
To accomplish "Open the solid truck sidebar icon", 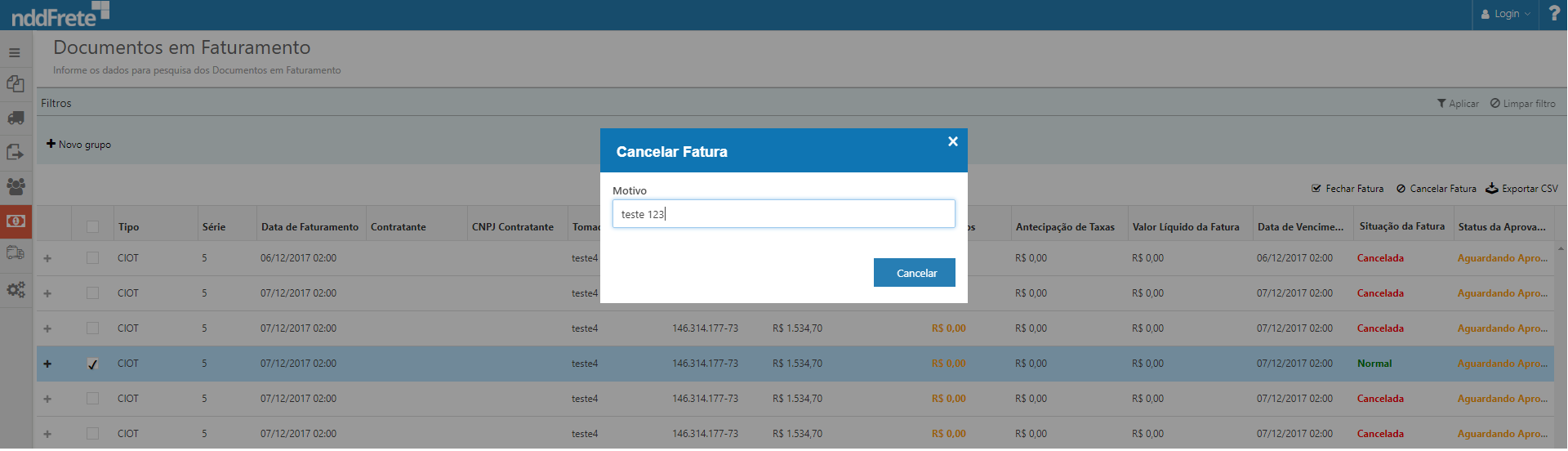I will coord(16,118).
